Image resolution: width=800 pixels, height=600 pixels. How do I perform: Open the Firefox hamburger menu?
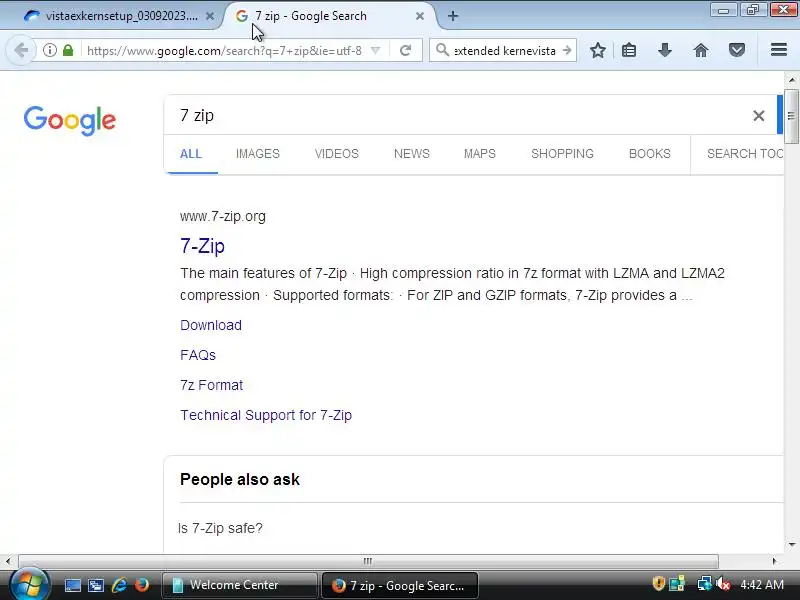(779, 49)
